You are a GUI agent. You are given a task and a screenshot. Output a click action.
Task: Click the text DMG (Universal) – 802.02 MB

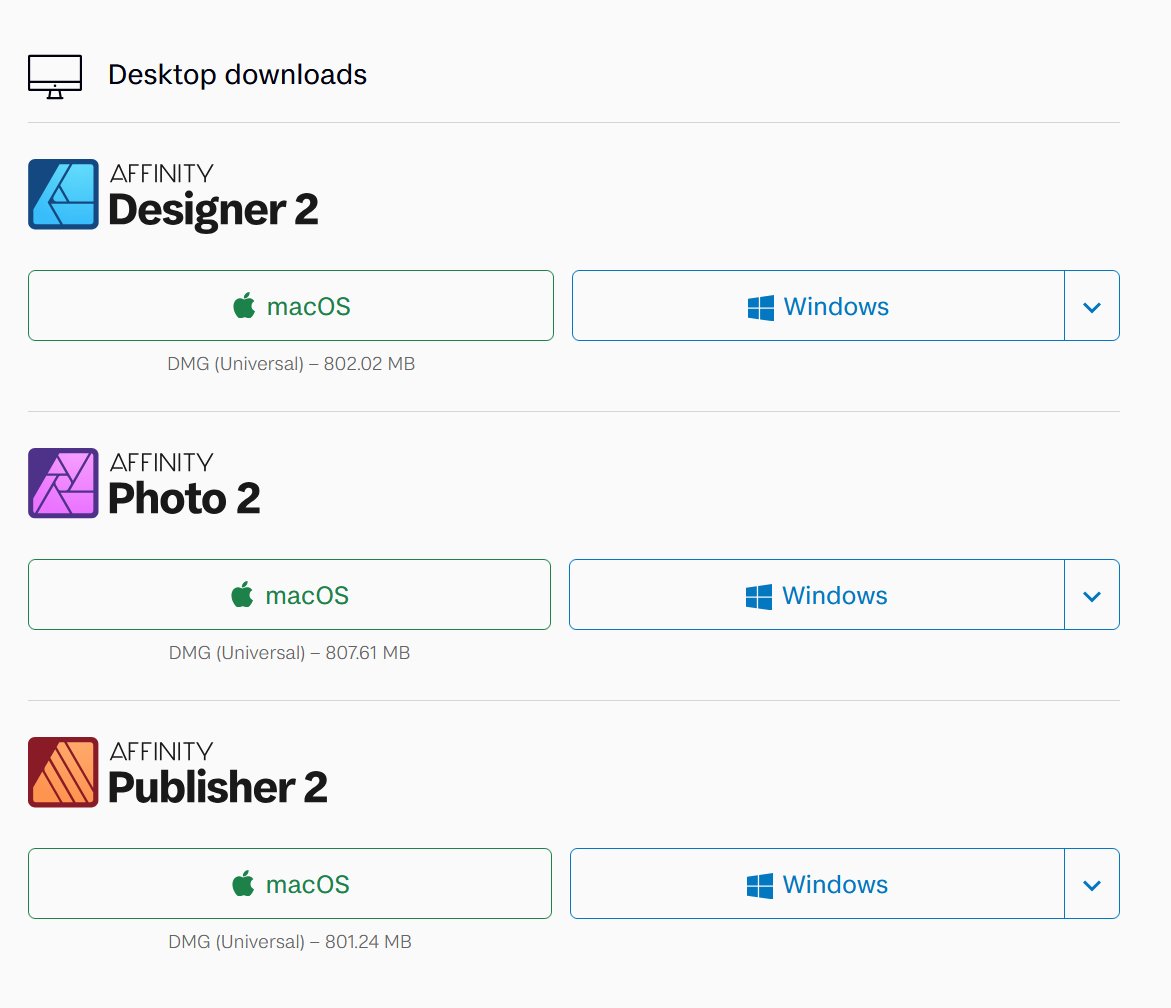click(x=291, y=364)
